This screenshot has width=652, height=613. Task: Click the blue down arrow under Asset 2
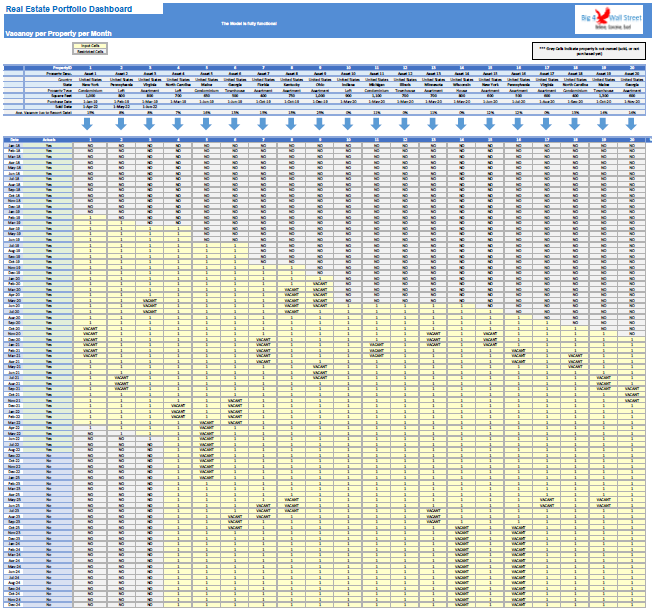click(121, 124)
